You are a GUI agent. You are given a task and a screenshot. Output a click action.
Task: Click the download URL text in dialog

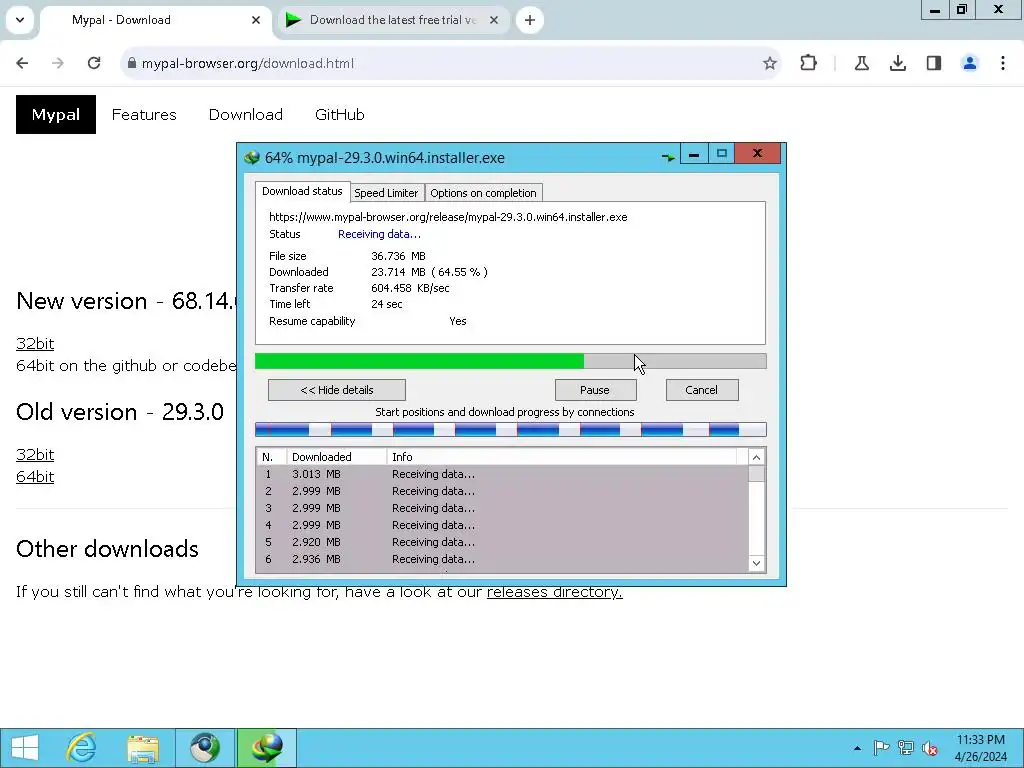click(x=448, y=217)
